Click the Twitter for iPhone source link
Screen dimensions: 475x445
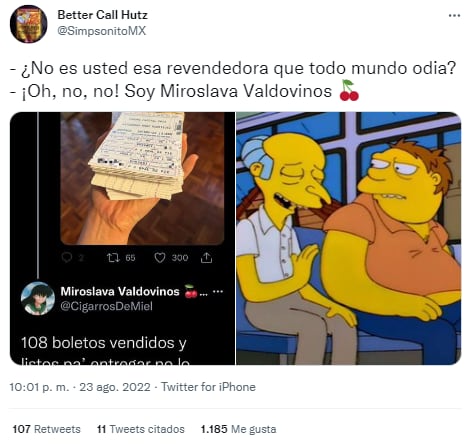(208, 387)
